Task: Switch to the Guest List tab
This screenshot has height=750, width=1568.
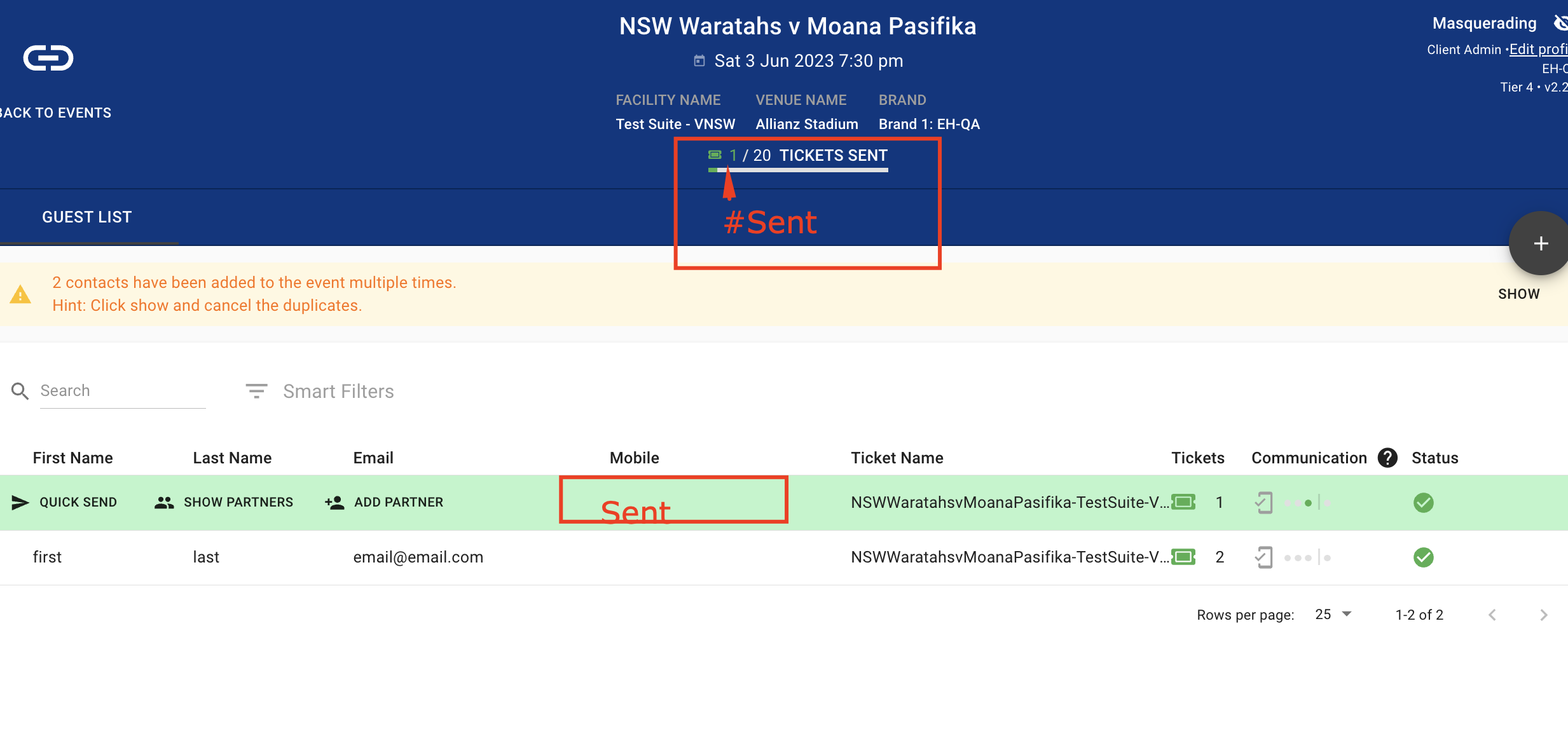Action: point(87,217)
